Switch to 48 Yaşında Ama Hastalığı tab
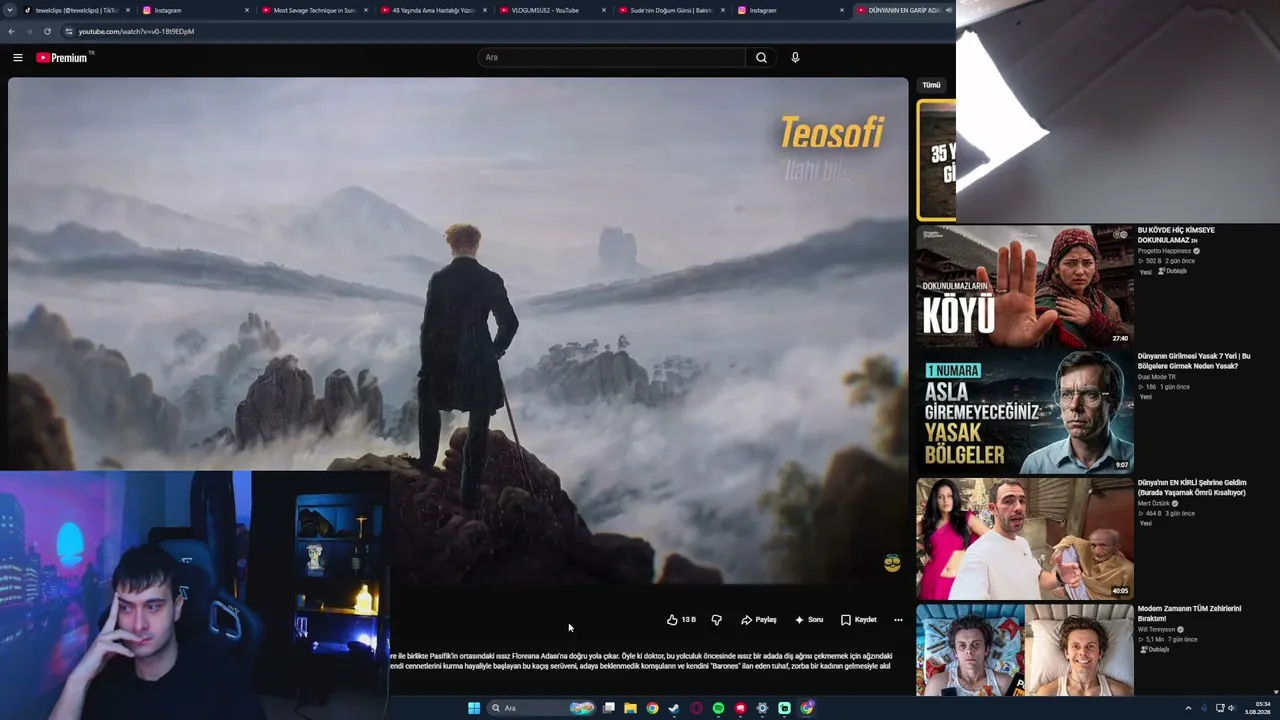The height and width of the screenshot is (720, 1280). point(433,10)
